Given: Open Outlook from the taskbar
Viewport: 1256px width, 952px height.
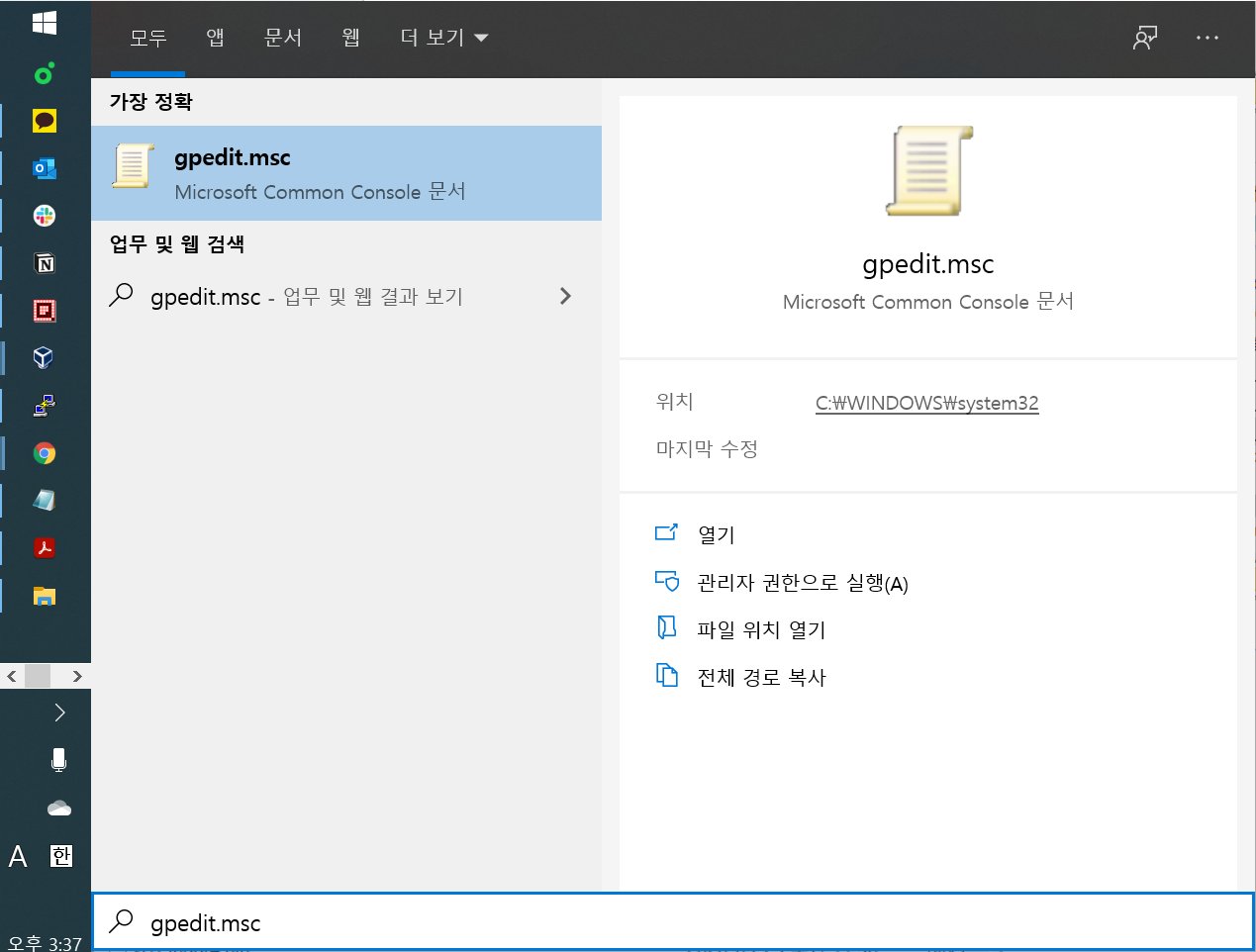Looking at the screenshot, I should (45, 168).
